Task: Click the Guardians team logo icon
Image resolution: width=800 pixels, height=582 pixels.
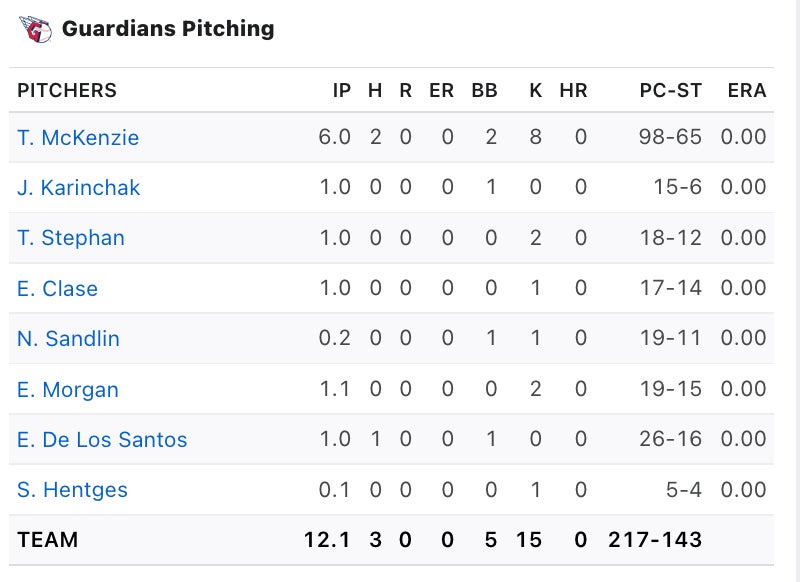Action: 35,29
